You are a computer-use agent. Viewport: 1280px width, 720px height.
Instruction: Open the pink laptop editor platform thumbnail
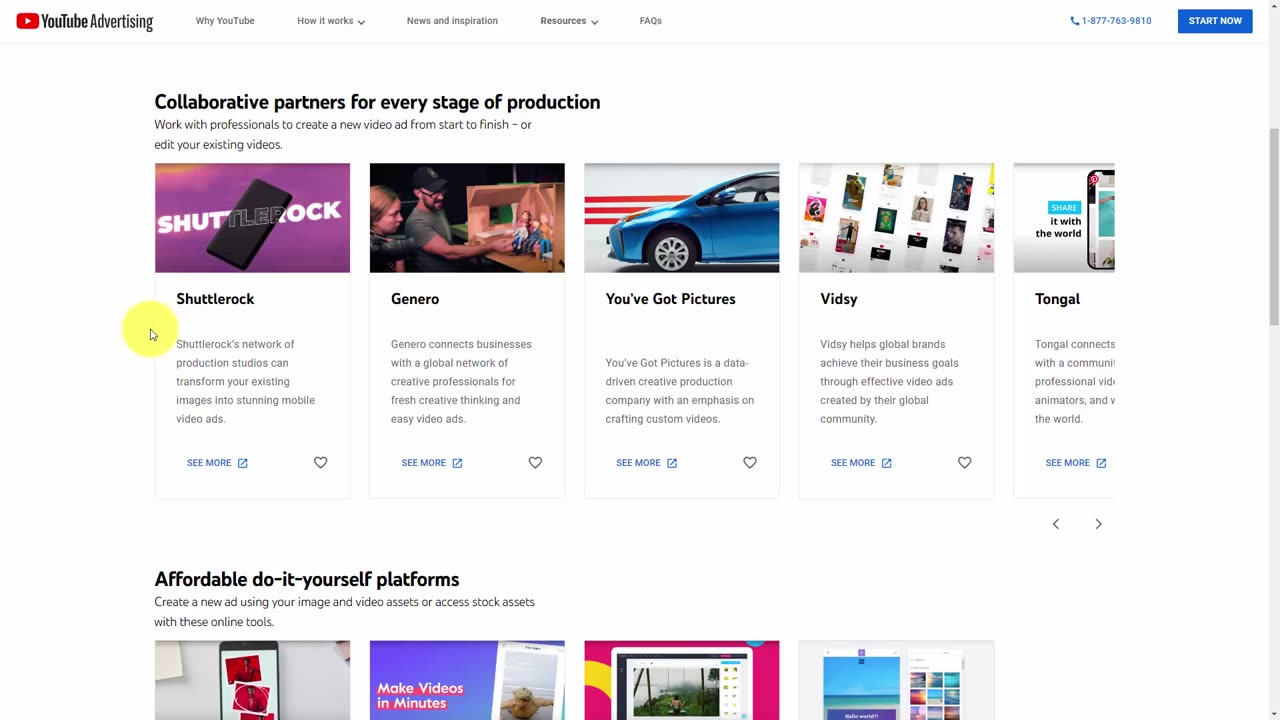tap(682, 680)
